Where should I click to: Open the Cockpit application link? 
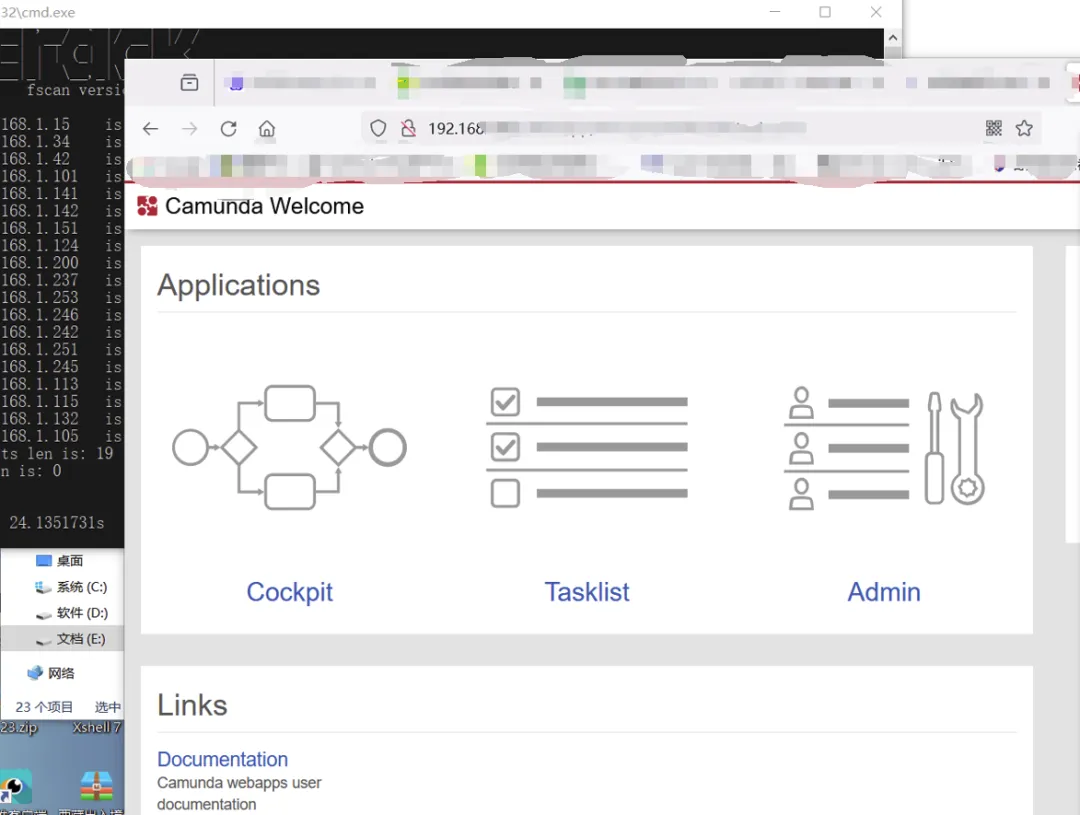pyautogui.click(x=289, y=592)
